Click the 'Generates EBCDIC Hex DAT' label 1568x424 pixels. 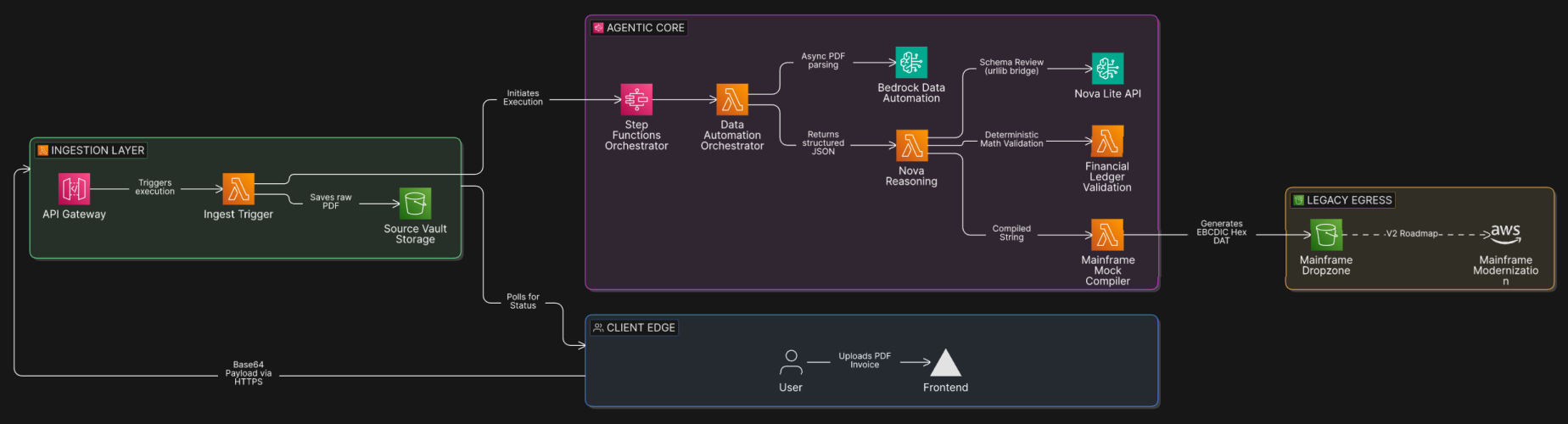pos(1222,232)
